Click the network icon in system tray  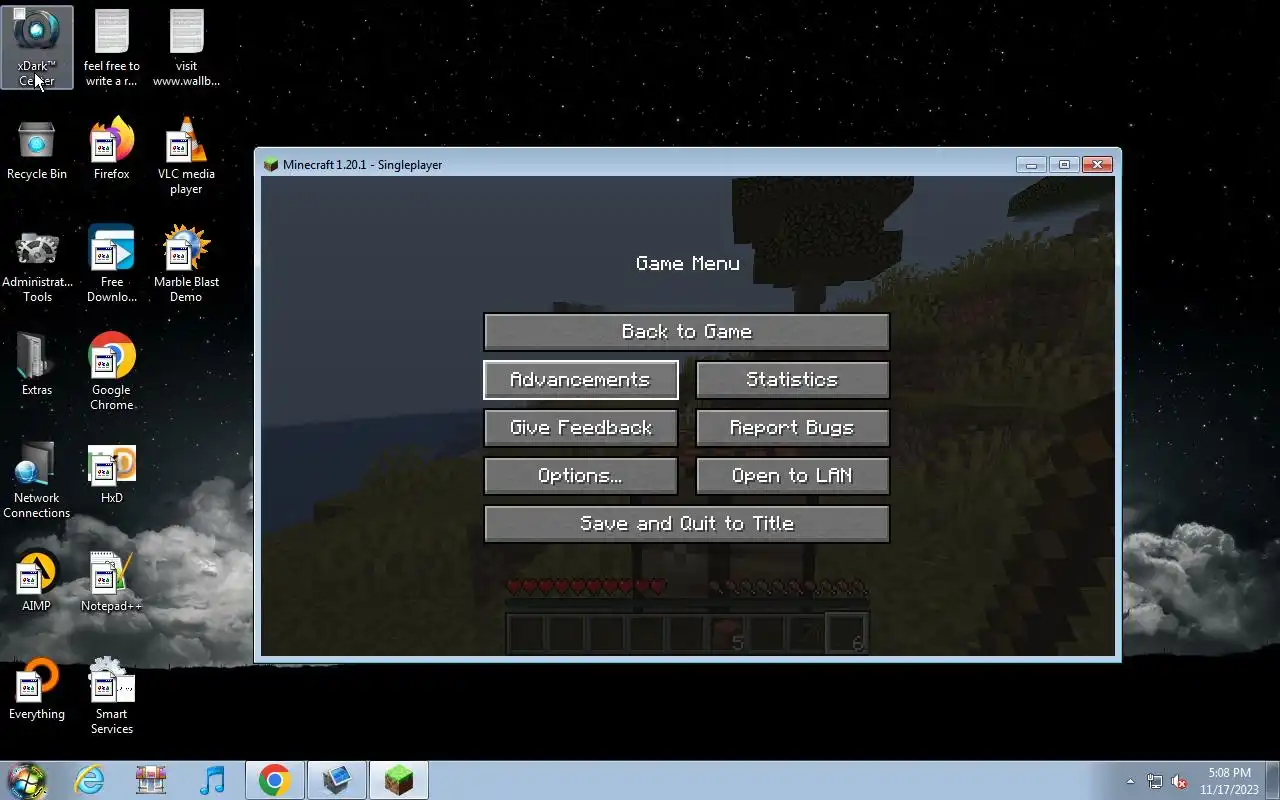1155,781
